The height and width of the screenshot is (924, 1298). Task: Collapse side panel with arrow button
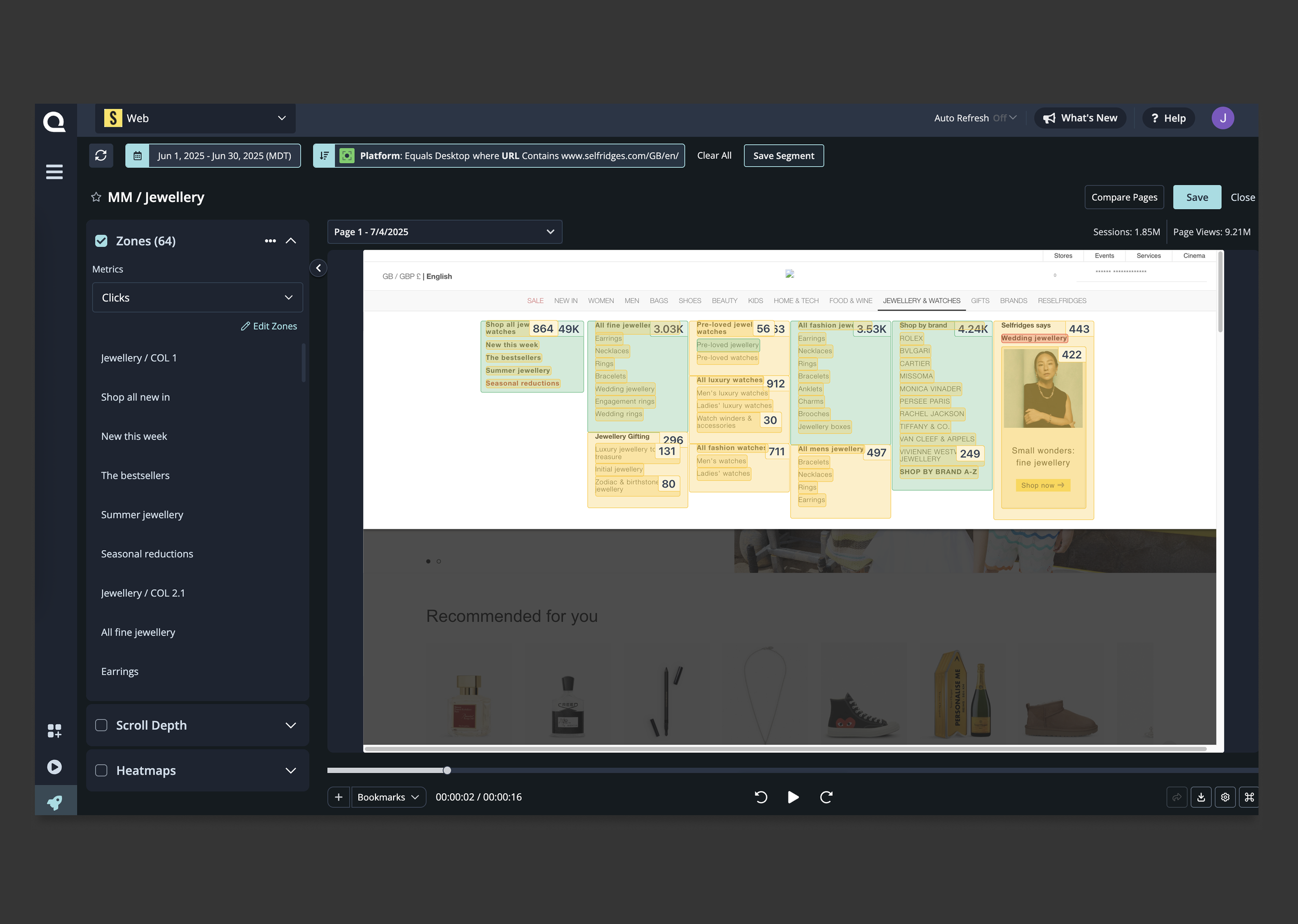click(319, 268)
